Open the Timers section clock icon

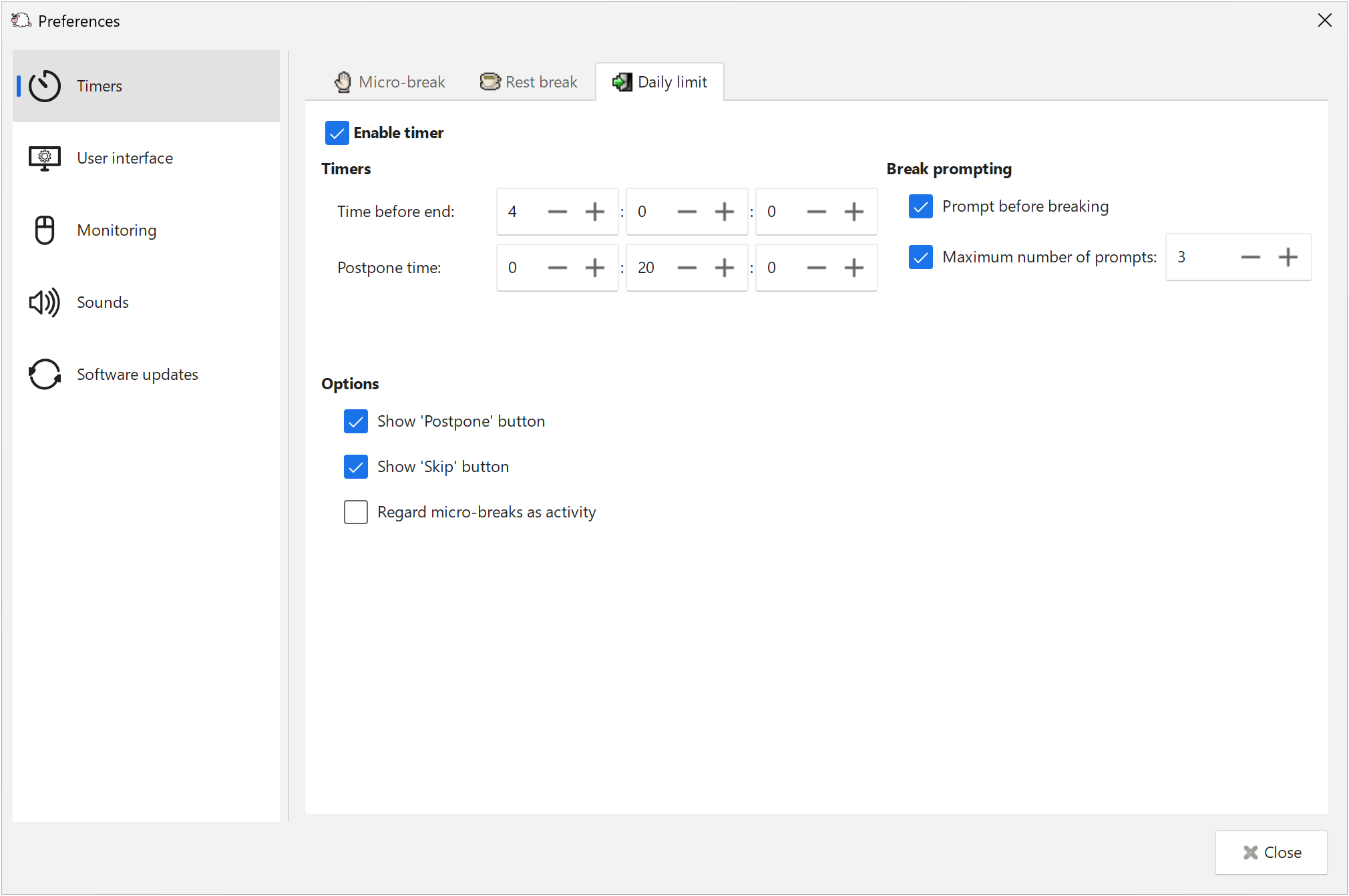pos(45,86)
